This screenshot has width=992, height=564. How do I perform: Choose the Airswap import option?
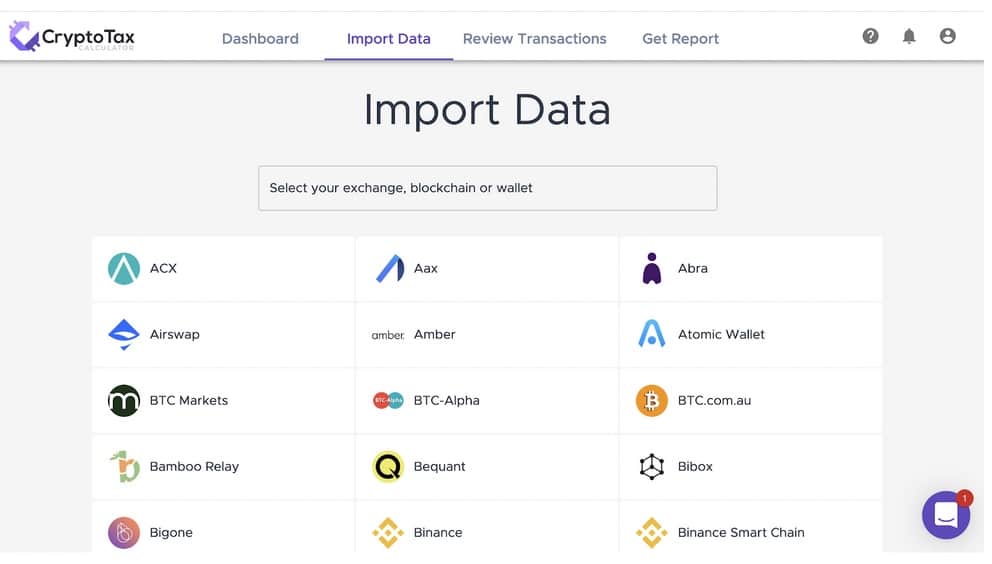(174, 334)
